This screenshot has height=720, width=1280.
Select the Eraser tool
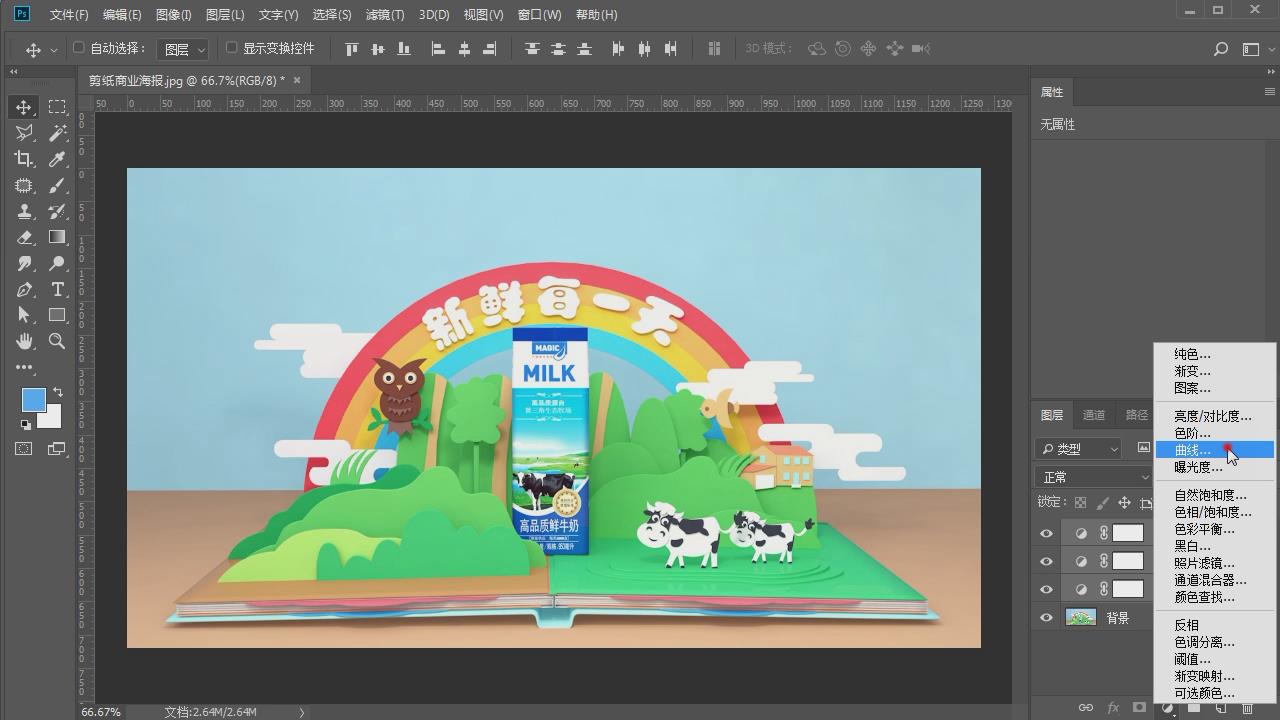point(24,238)
